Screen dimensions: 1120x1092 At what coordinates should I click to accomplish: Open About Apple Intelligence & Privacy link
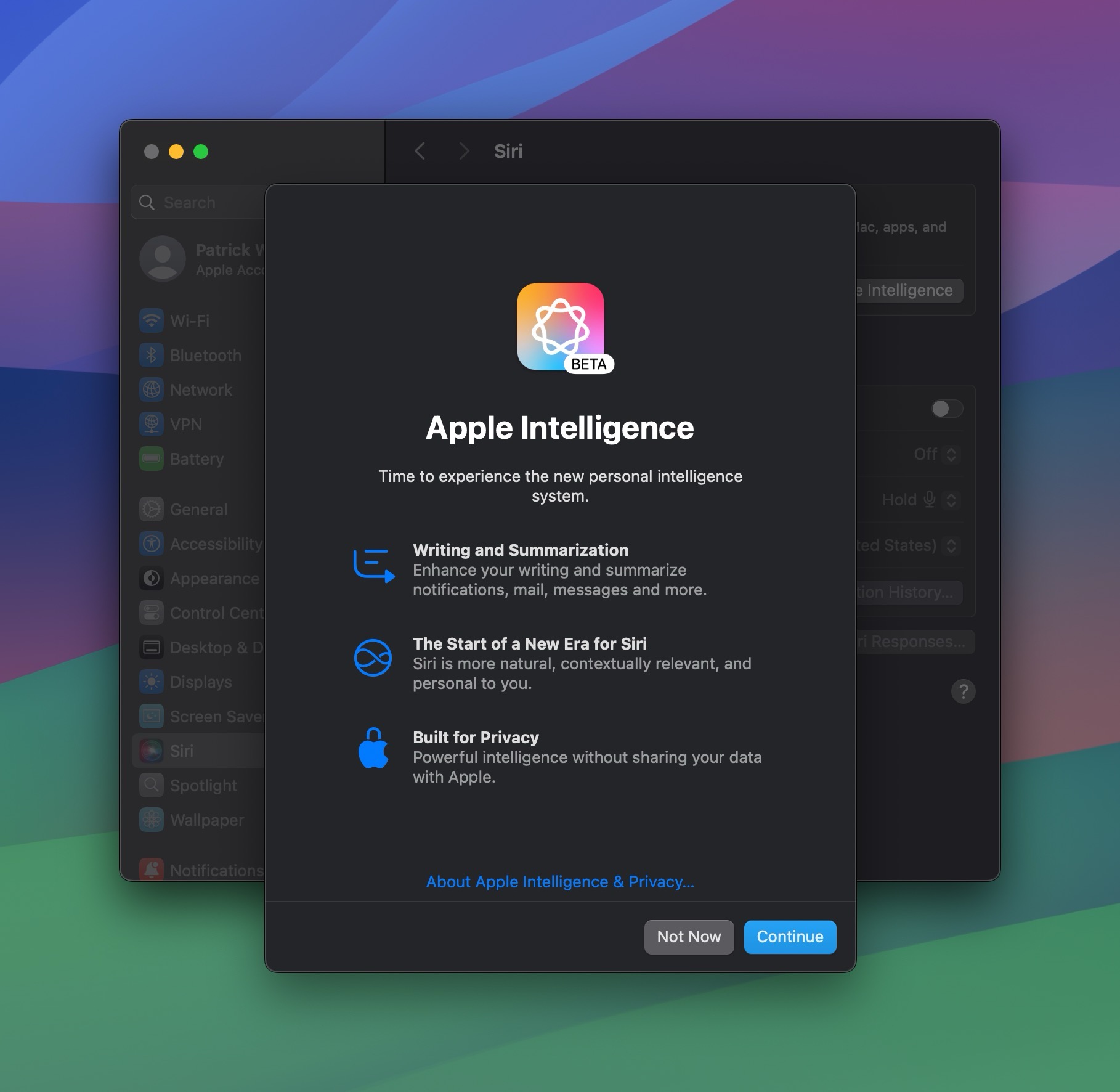point(560,882)
